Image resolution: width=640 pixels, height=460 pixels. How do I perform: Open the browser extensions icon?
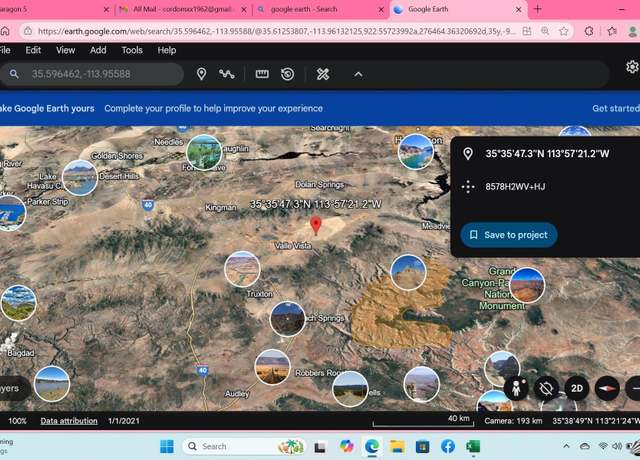[589, 31]
